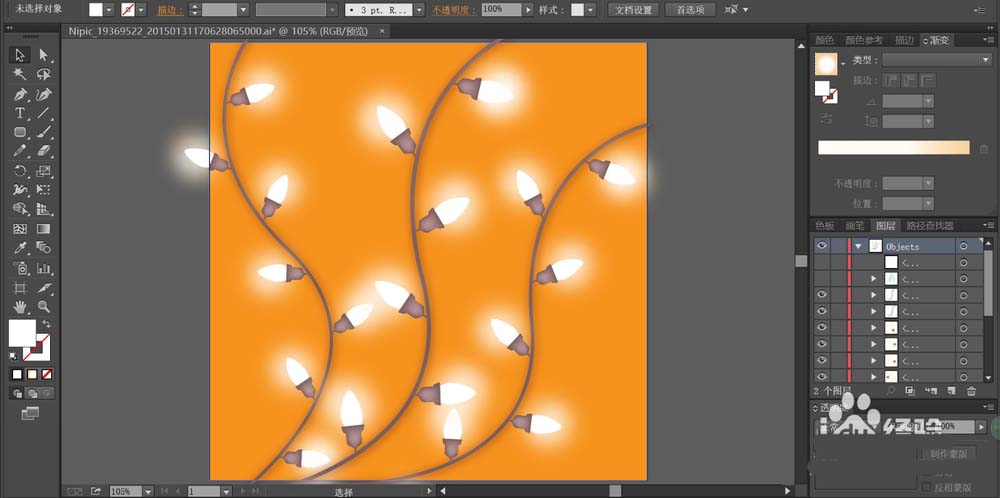
Task: Expand the second sublayer triangle under Objects
Action: [874, 279]
